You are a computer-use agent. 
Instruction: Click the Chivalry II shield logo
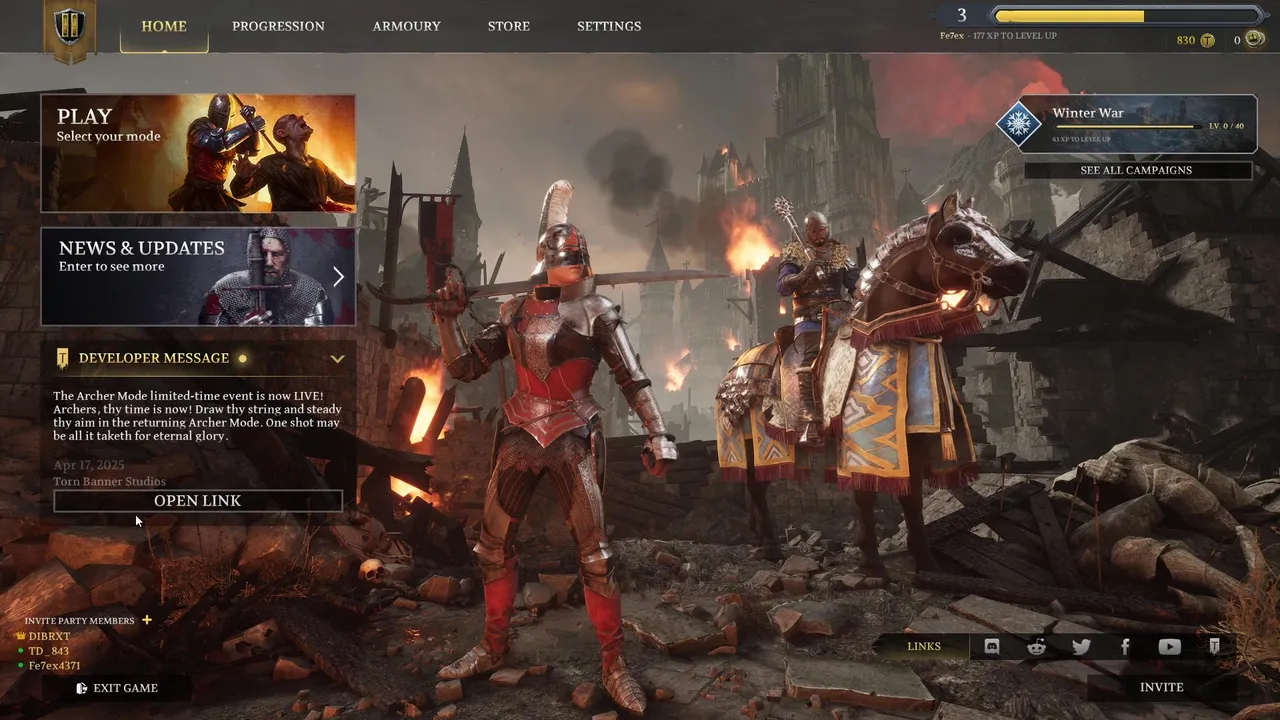[x=70, y=28]
